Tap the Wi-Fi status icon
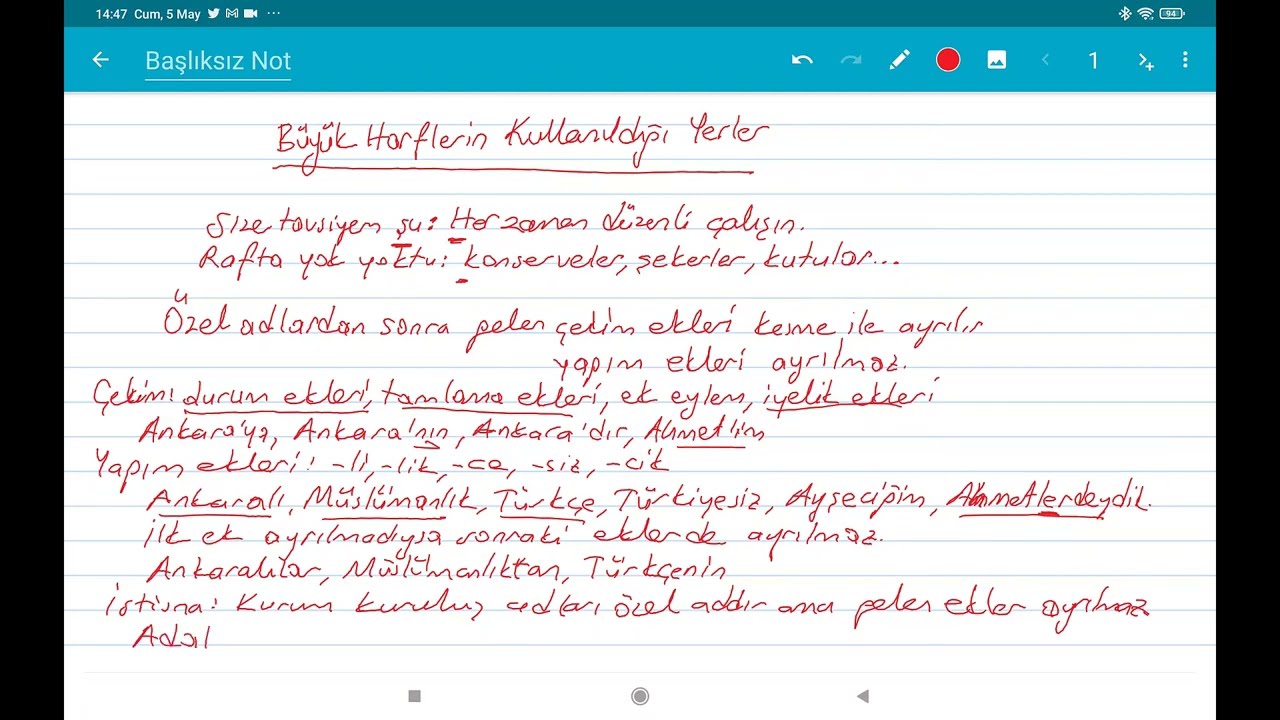 click(1145, 14)
